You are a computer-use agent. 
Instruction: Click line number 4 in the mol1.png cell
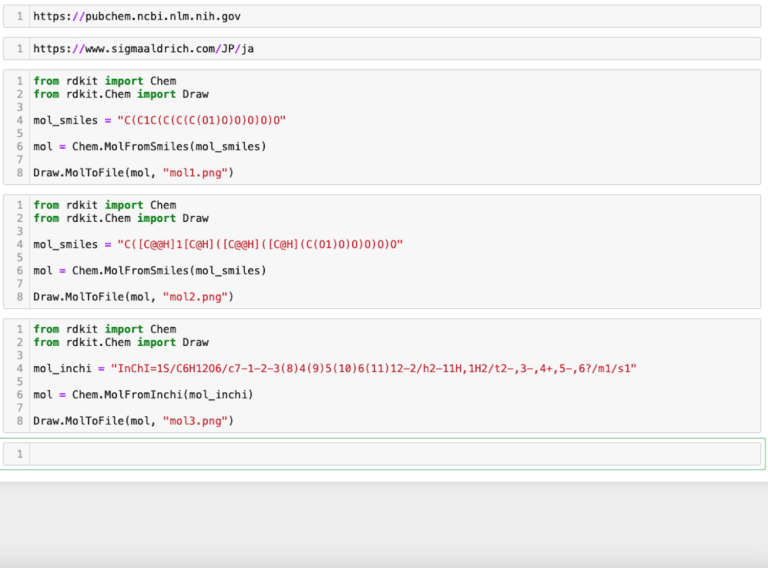pyautogui.click(x=19, y=120)
